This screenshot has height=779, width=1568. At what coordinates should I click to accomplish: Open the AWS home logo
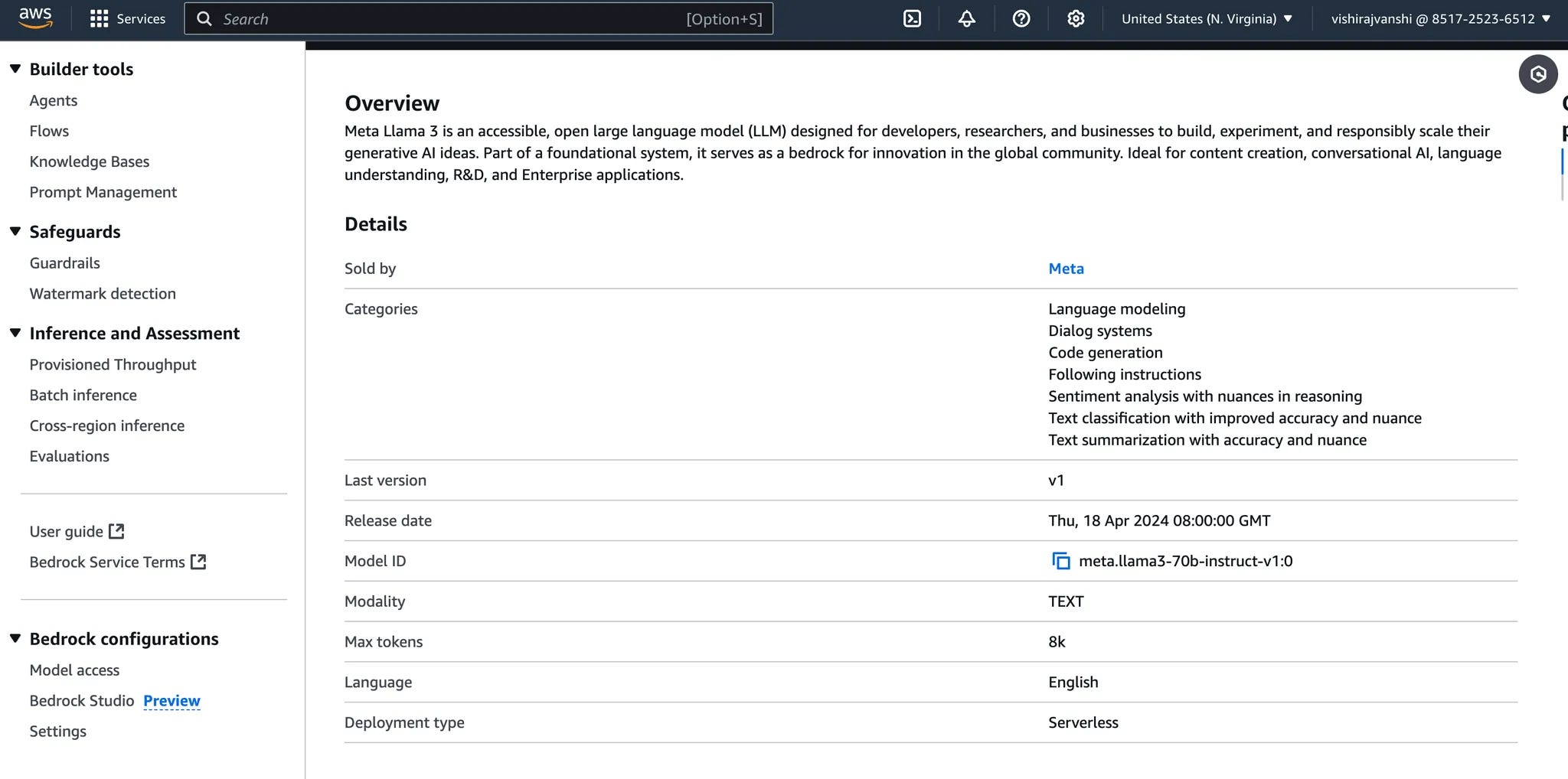coord(35,18)
